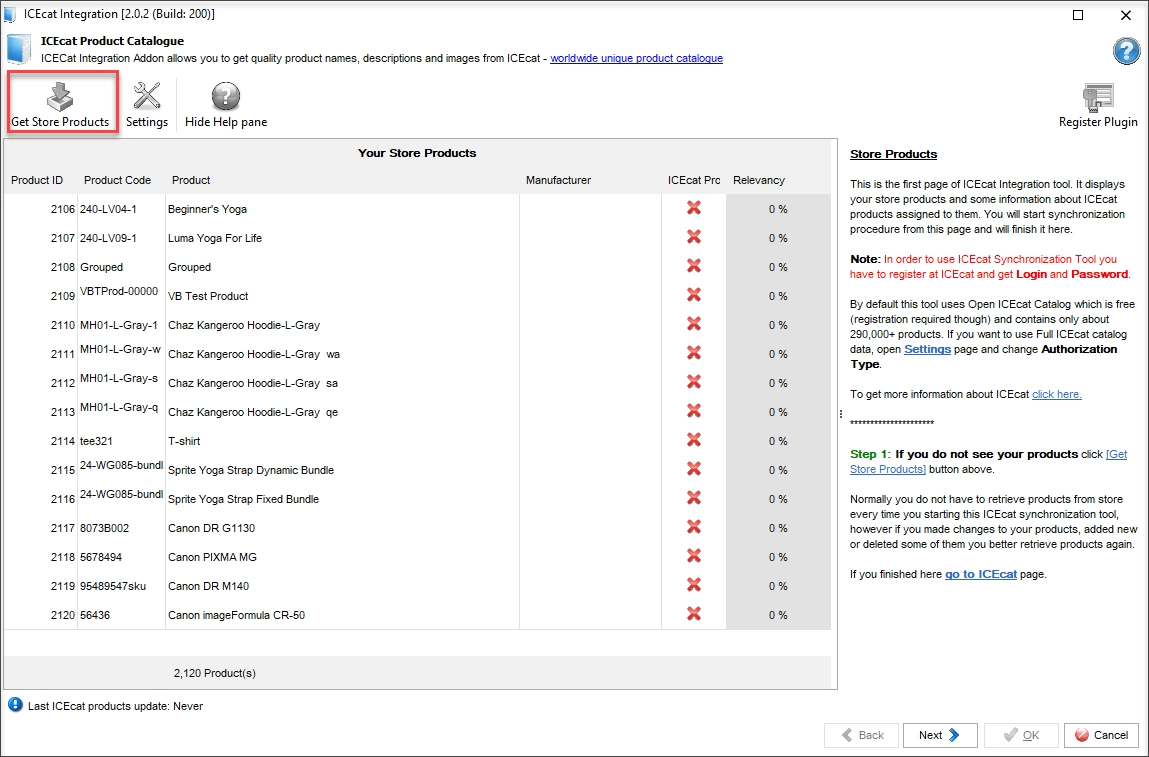This screenshot has height=757, width=1149.
Task: Click product ID 2118 cell
Action: pos(63,557)
